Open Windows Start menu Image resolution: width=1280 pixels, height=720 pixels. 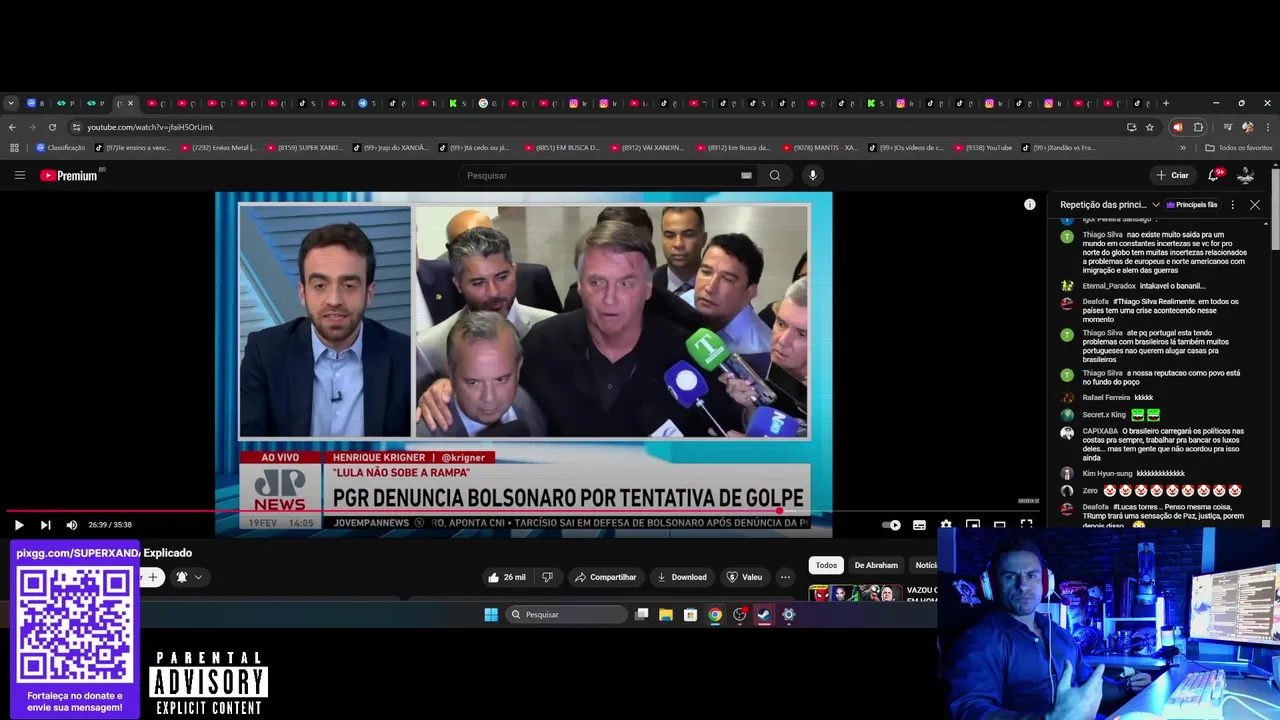[491, 615]
